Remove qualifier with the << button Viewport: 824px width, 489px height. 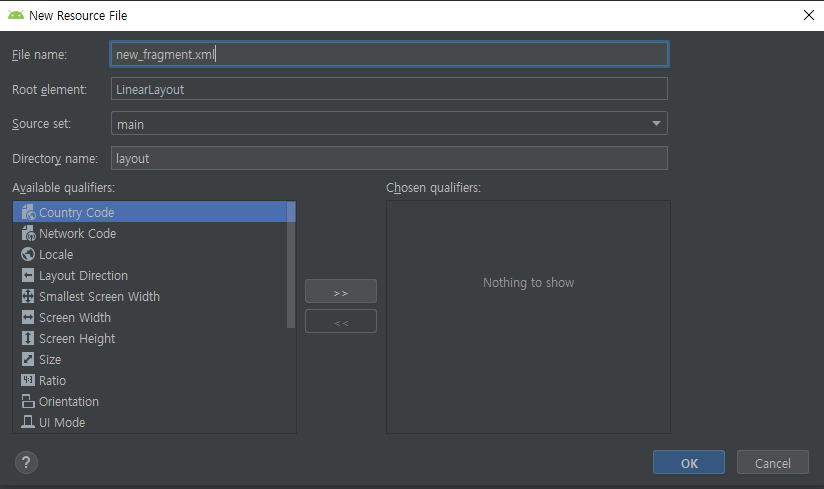[x=341, y=321]
